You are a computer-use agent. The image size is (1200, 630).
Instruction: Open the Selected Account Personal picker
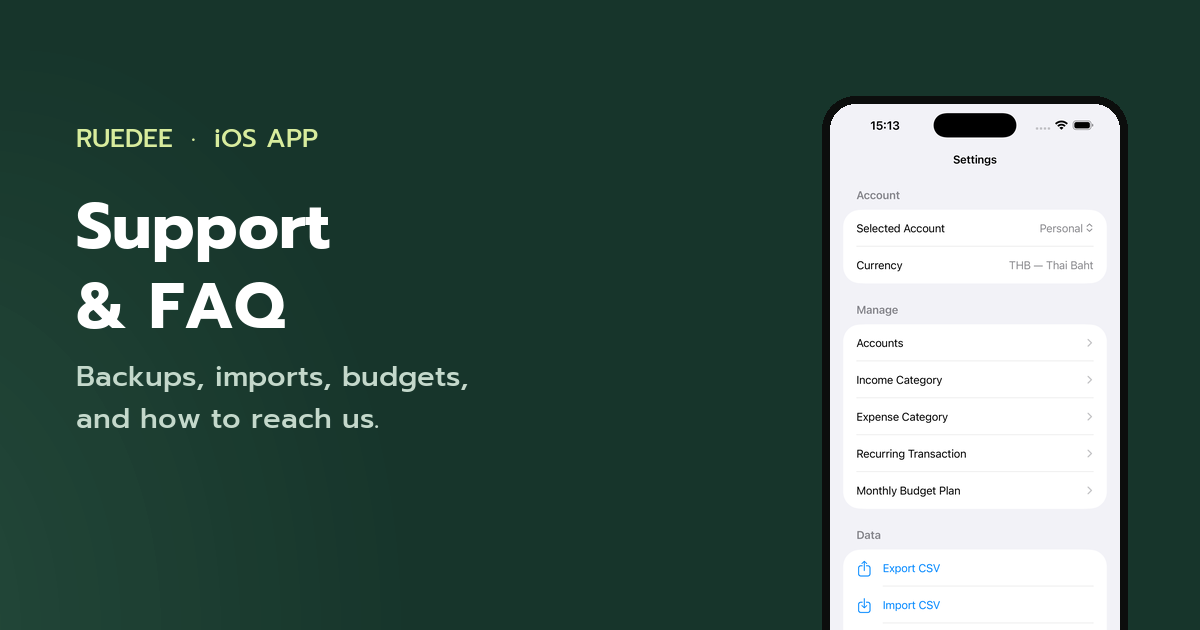click(1066, 228)
